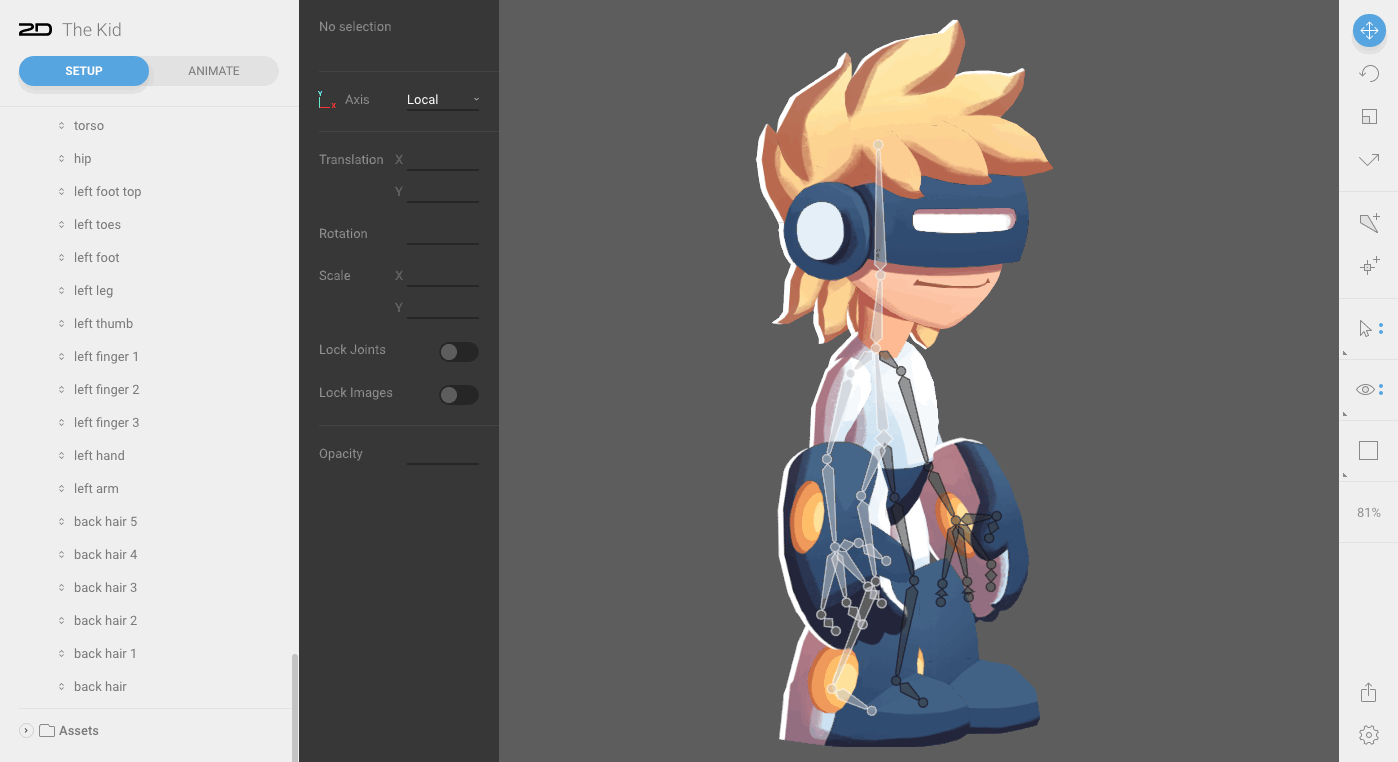Click the export share icon
This screenshot has width=1398, height=762.
coord(1369,692)
